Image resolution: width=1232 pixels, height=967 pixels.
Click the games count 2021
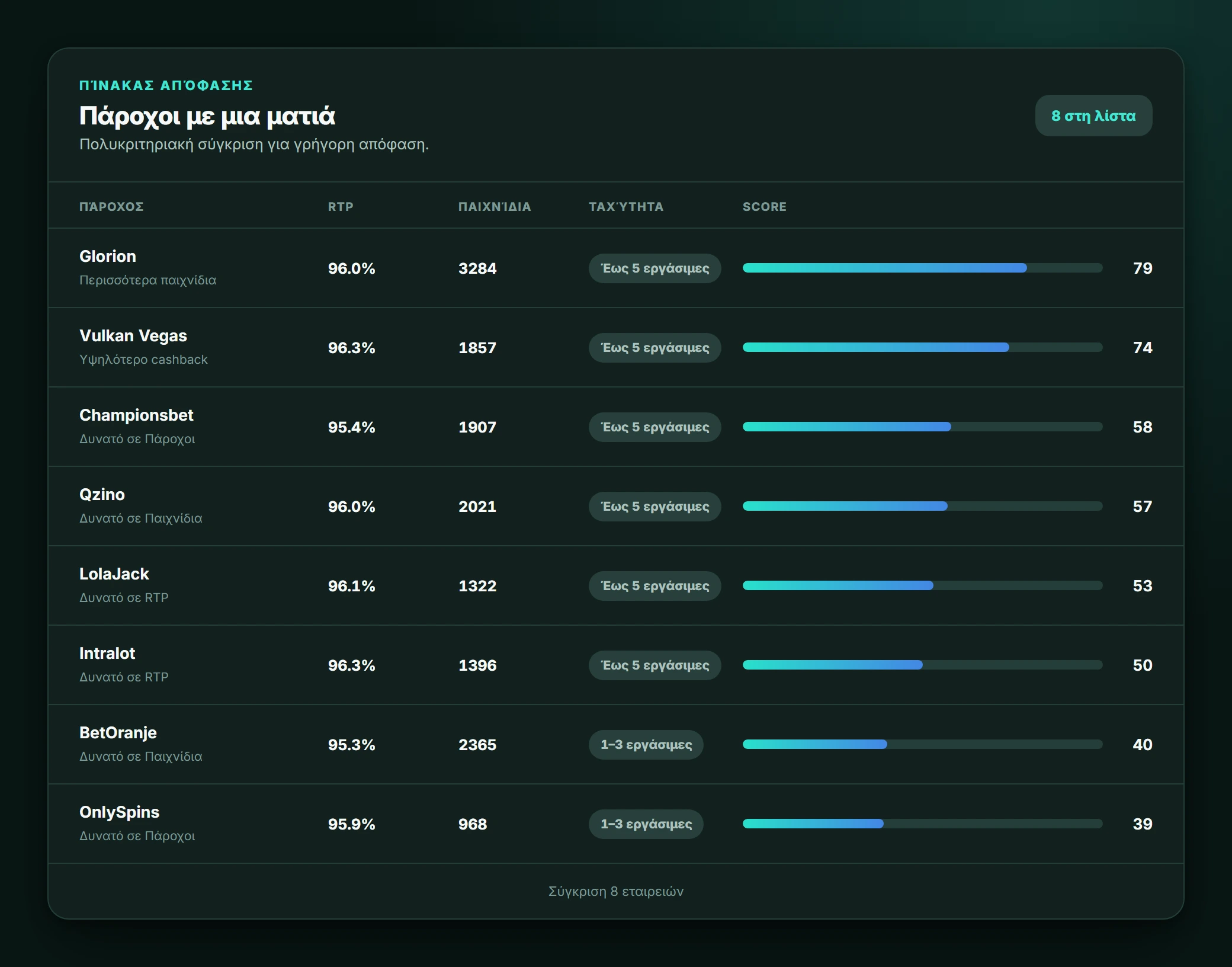477,507
